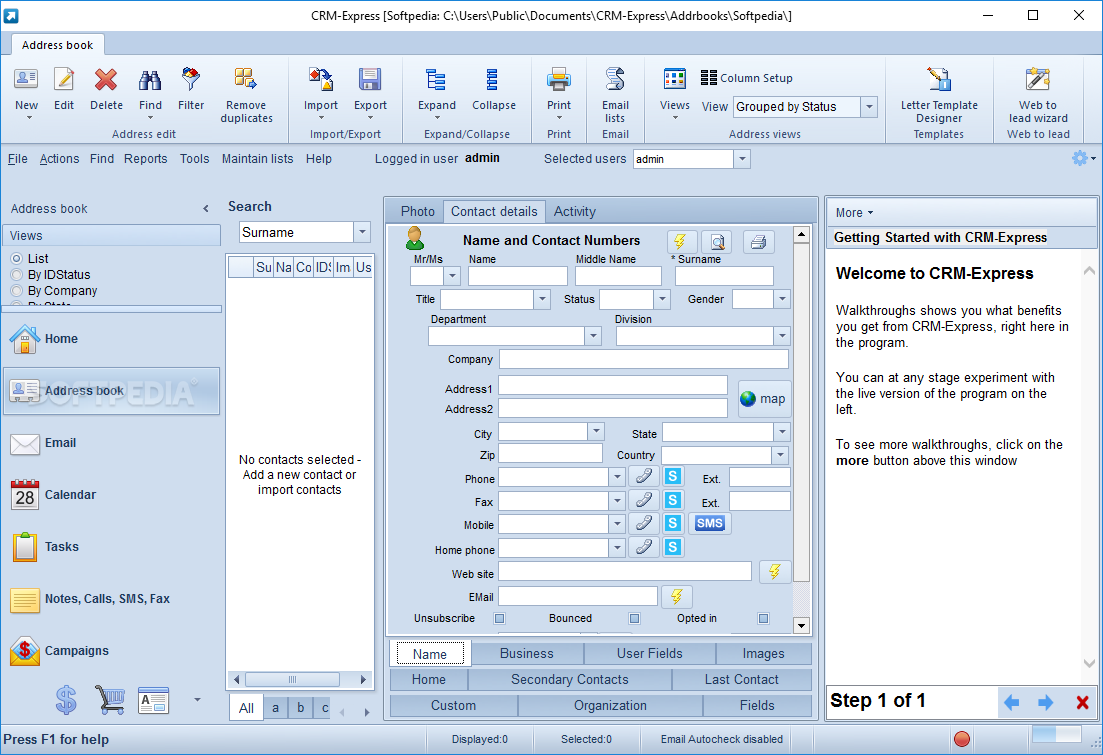Expand all groups with Expand icon

click(436, 80)
